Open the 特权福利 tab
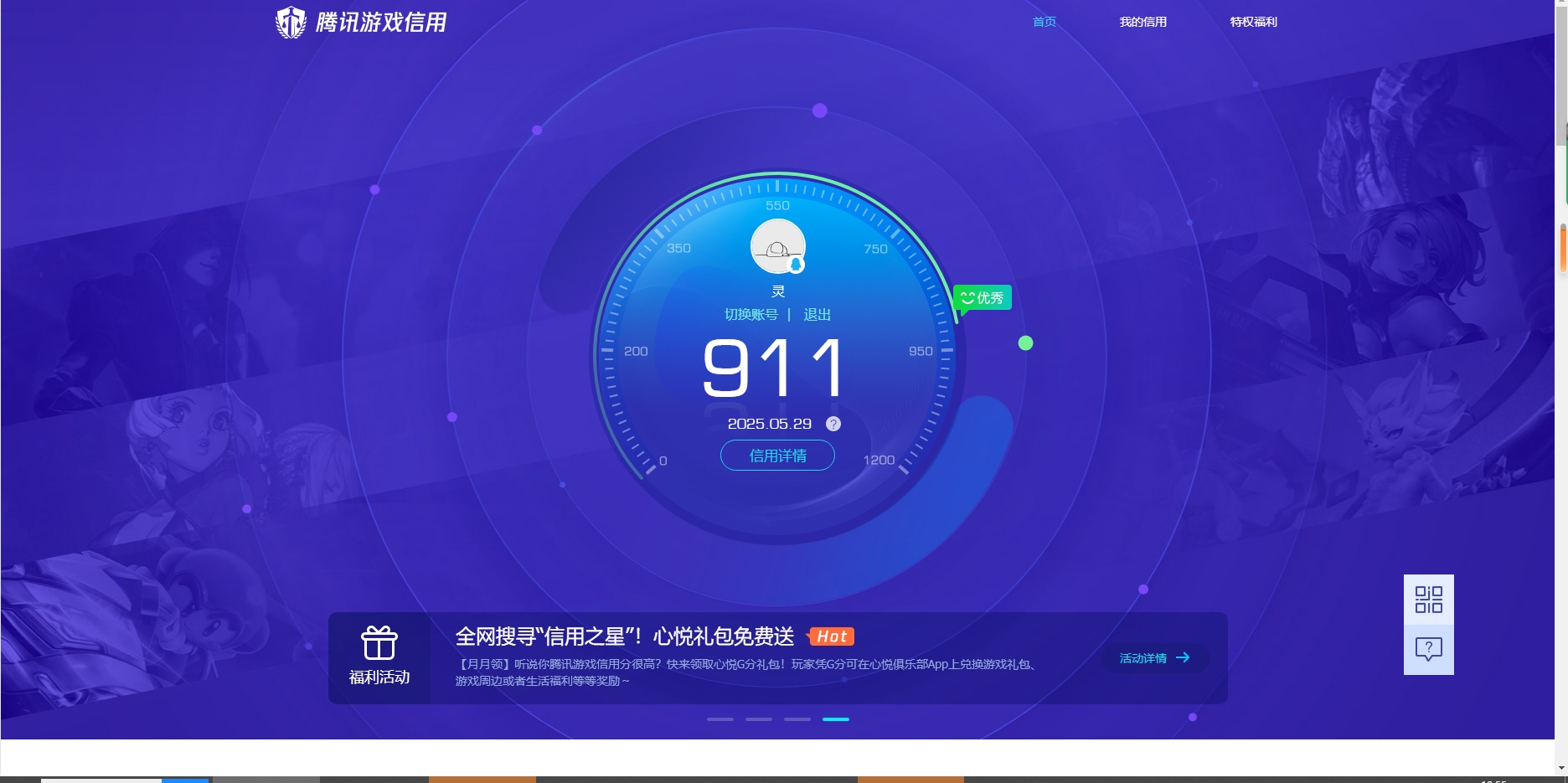 [x=1253, y=22]
